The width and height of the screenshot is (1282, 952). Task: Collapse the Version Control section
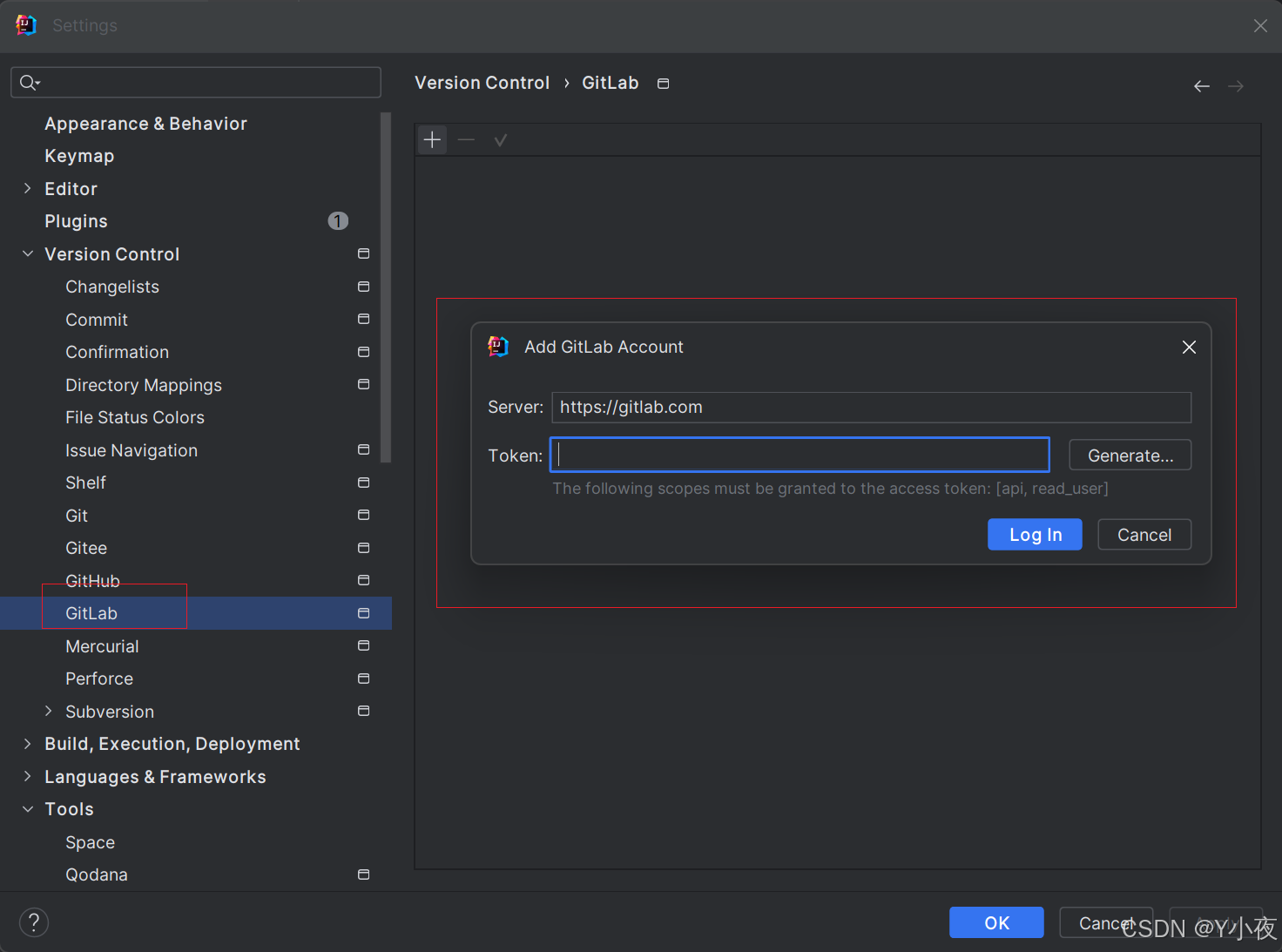pos(27,253)
